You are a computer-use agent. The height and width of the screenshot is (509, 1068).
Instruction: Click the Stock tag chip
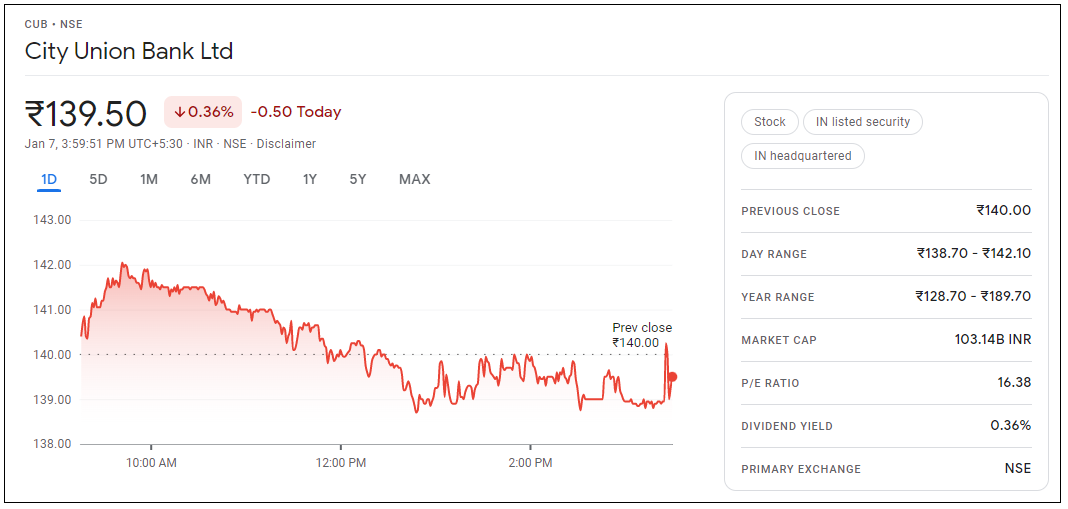click(x=770, y=122)
